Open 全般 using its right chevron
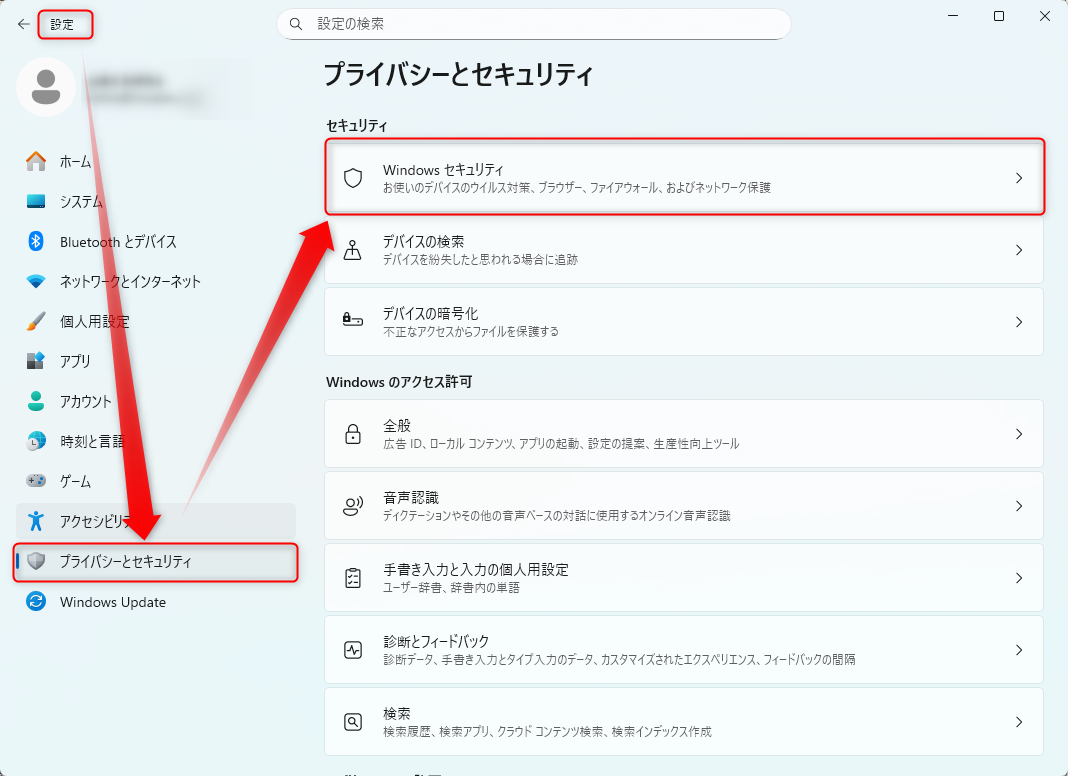 pos(1019,434)
